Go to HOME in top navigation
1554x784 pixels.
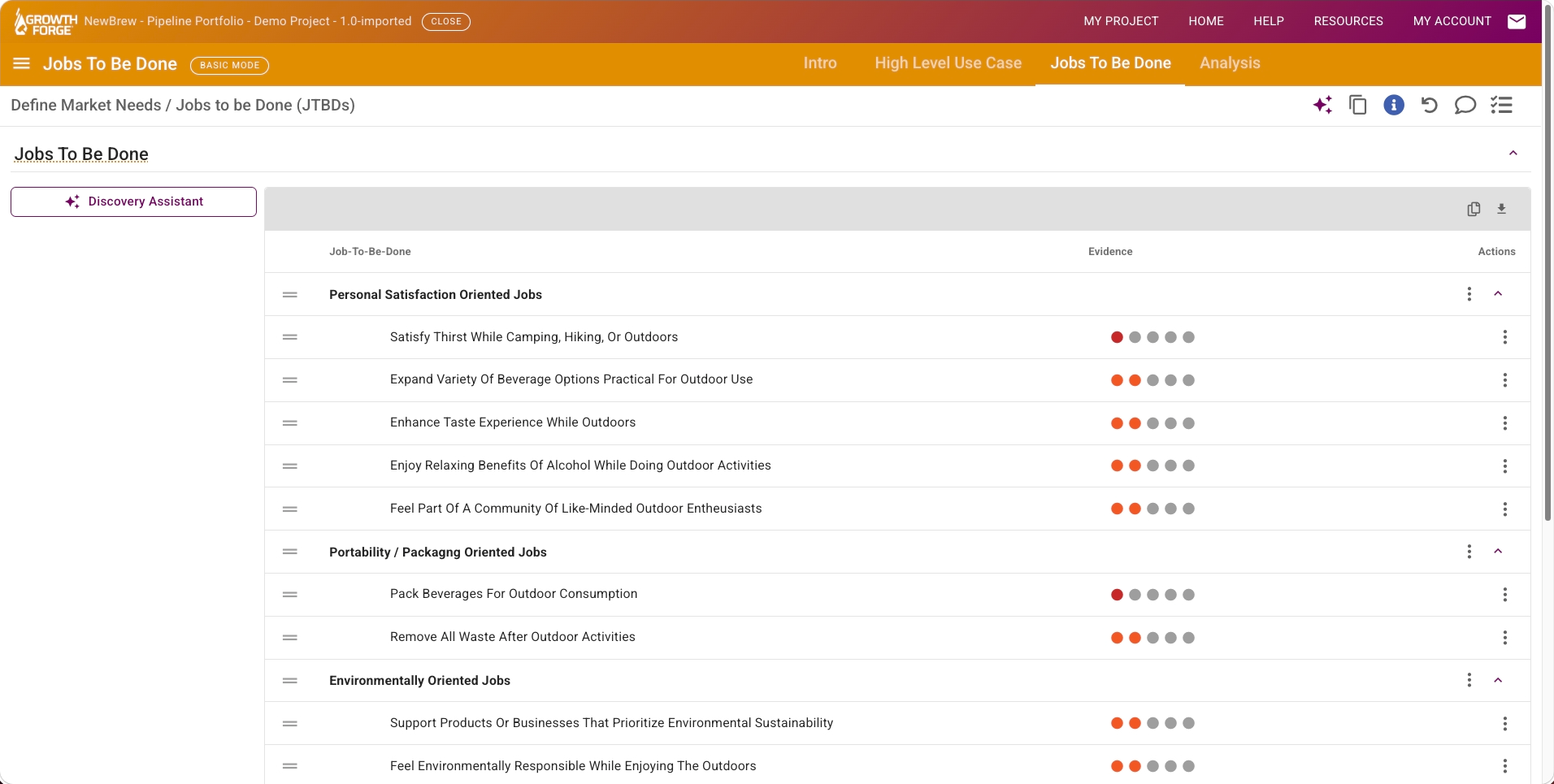1206,21
